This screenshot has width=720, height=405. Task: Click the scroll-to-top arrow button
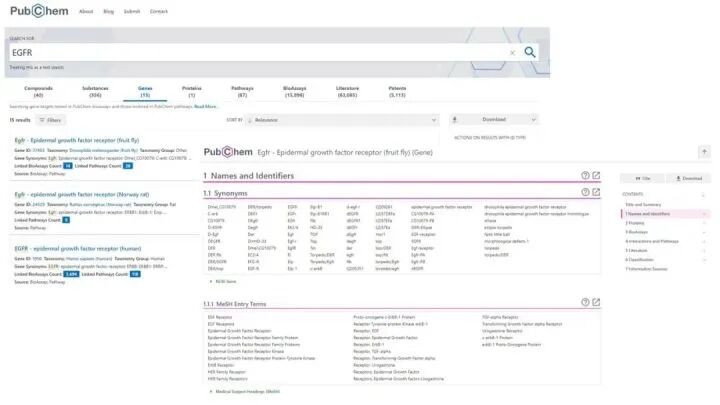pyautogui.click(x=704, y=152)
